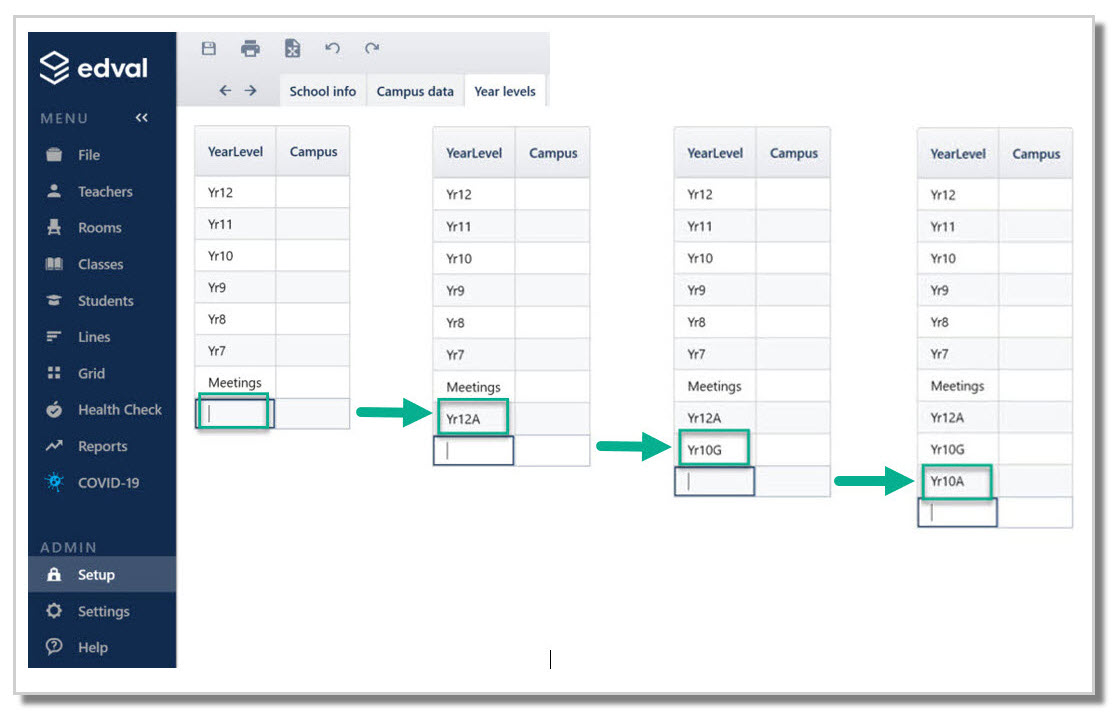Screen dimensions: 1116x715
Task: Go forward with the right arrow
Action: tap(251, 90)
